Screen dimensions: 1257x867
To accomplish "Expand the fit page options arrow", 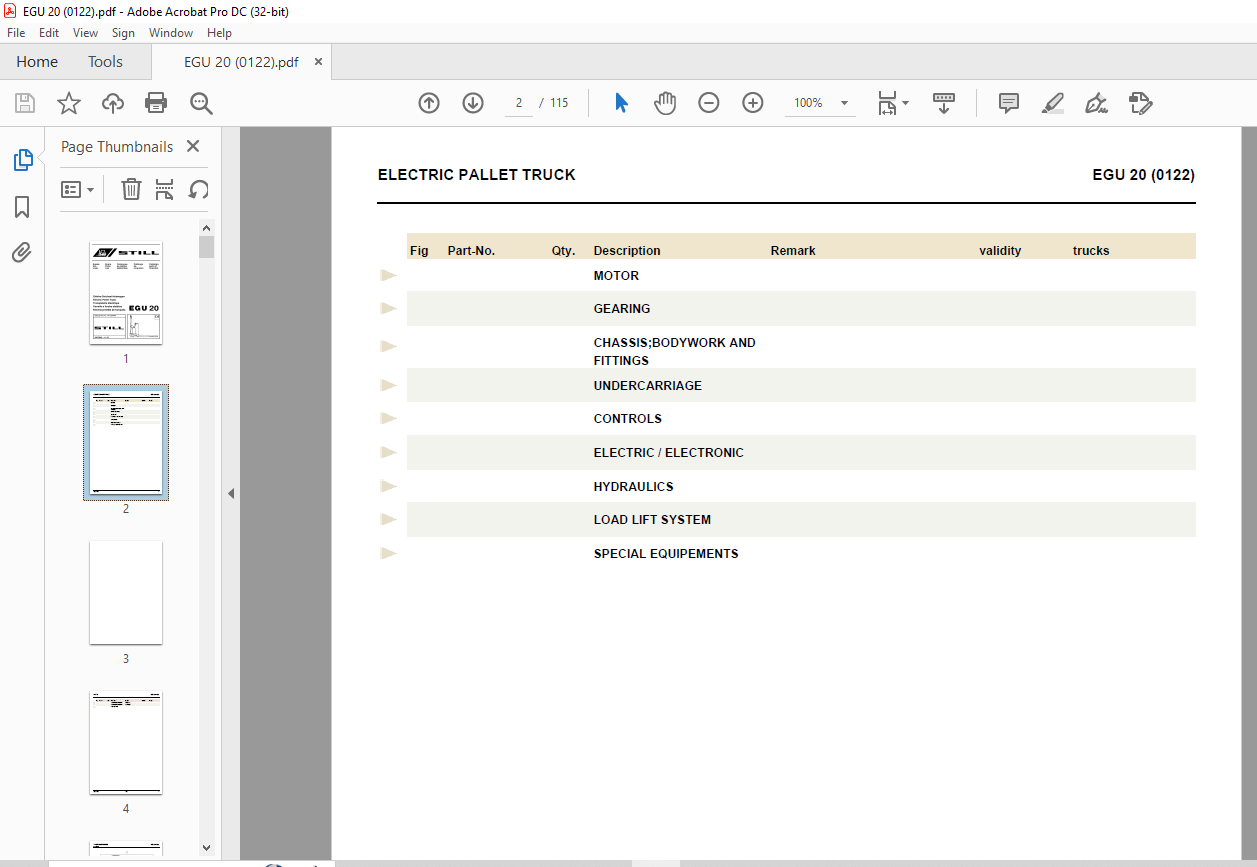I will point(905,103).
